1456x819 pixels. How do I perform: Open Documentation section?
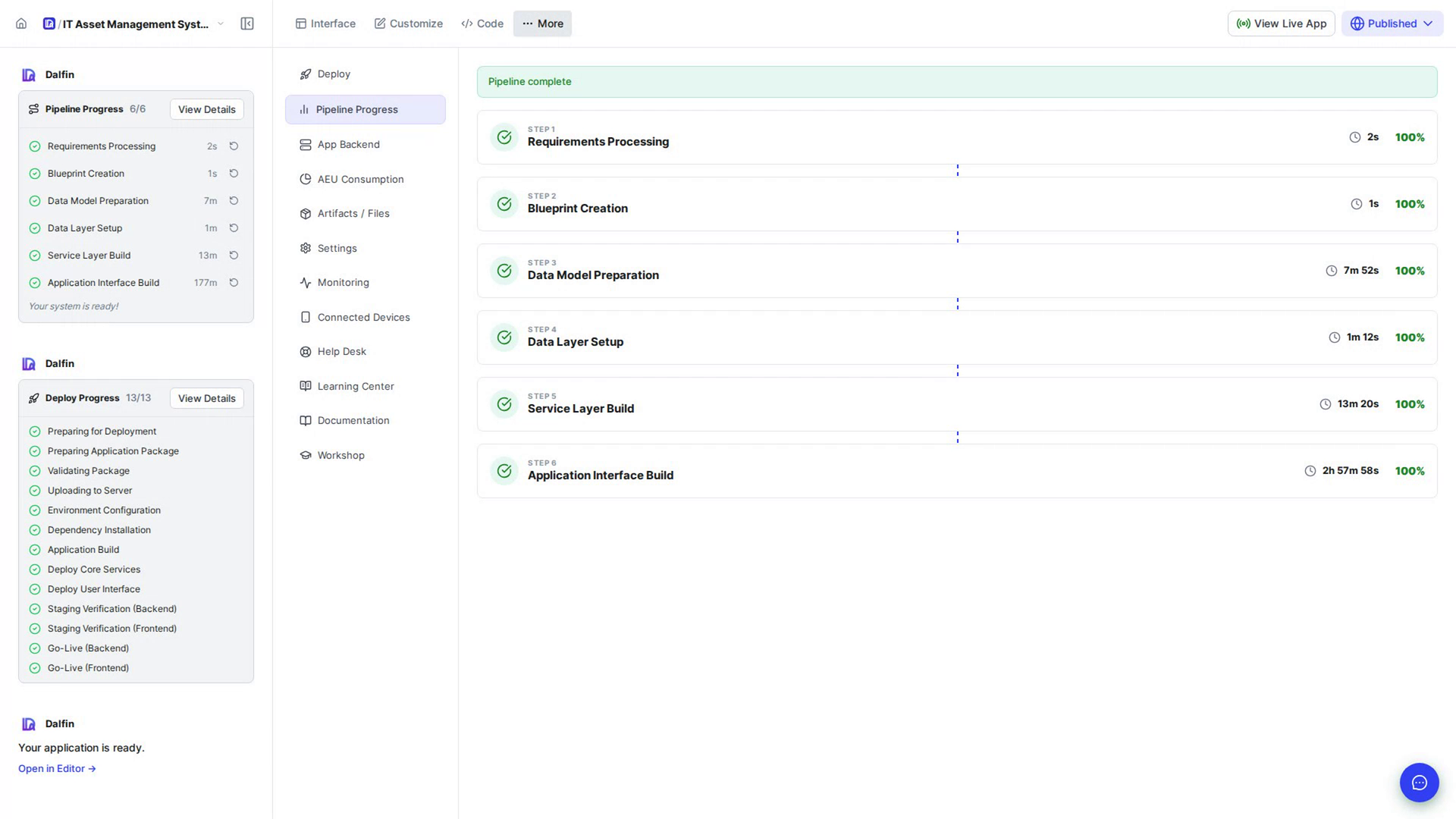click(x=365, y=421)
